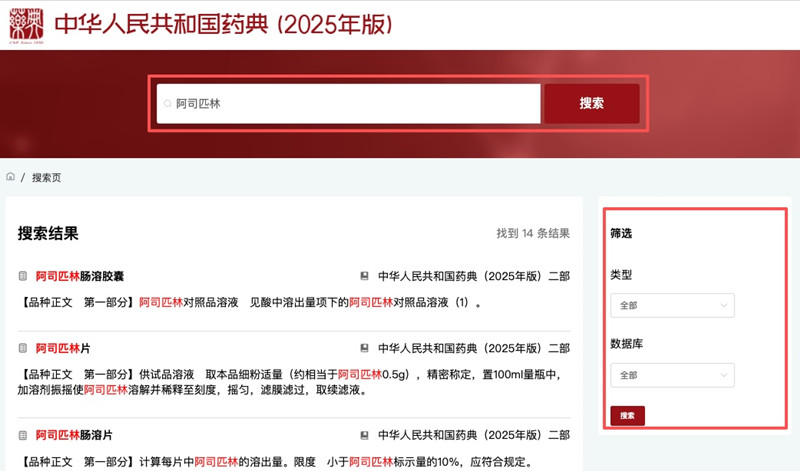This screenshot has width=800, height=471.
Task: Click the site title 中华人民共和国药典 (2025年版)
Action: tap(223, 24)
